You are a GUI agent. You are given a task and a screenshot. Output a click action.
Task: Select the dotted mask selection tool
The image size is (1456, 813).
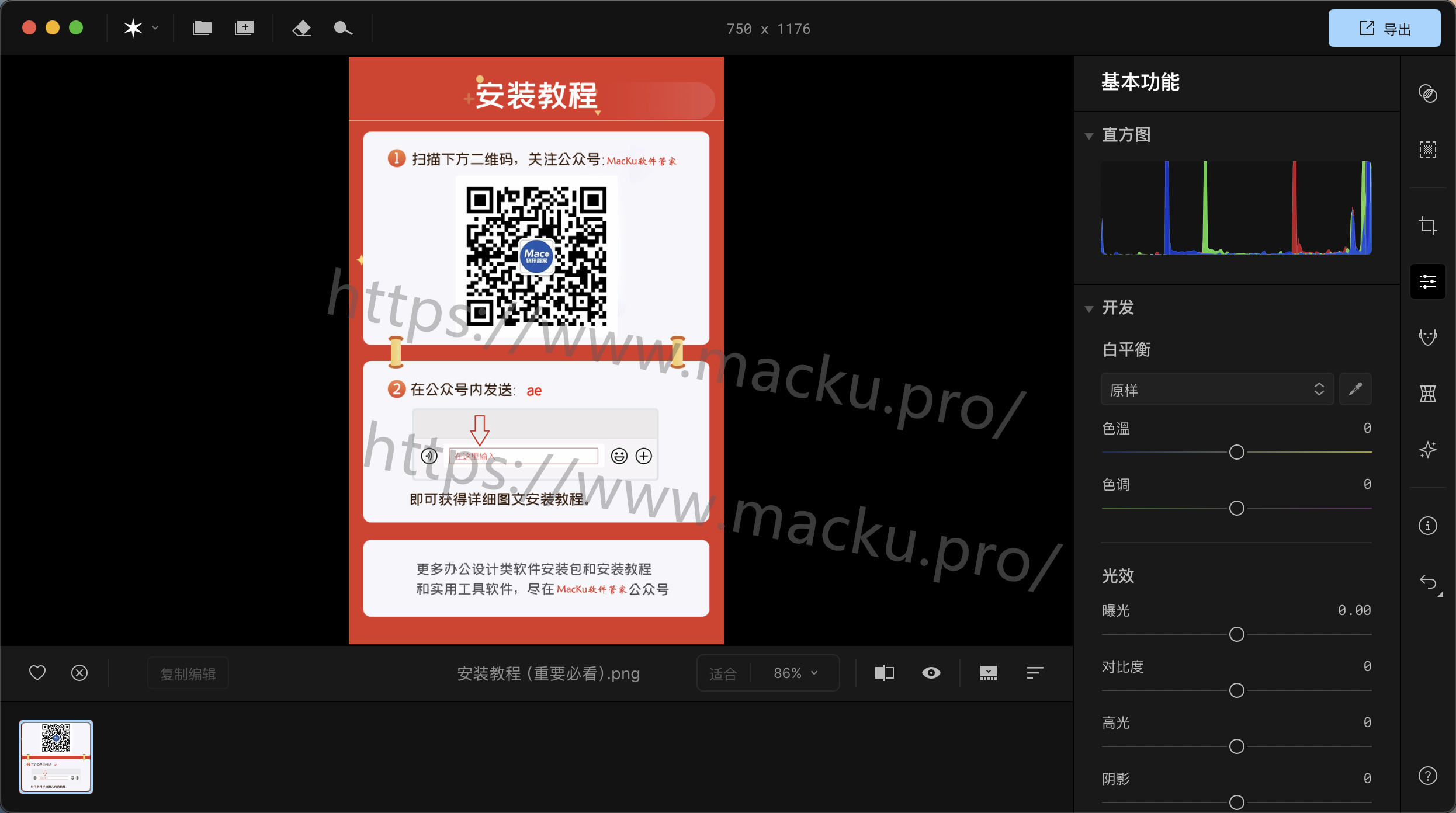point(1428,150)
